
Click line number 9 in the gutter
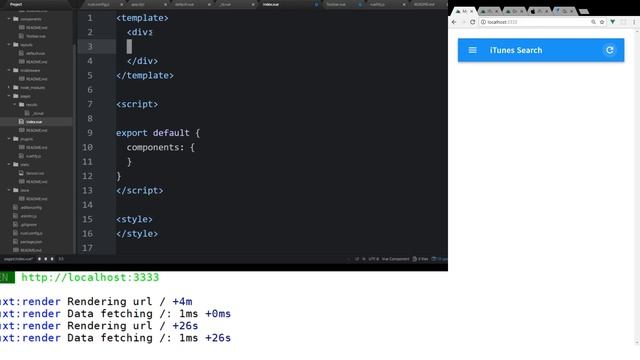coord(90,133)
